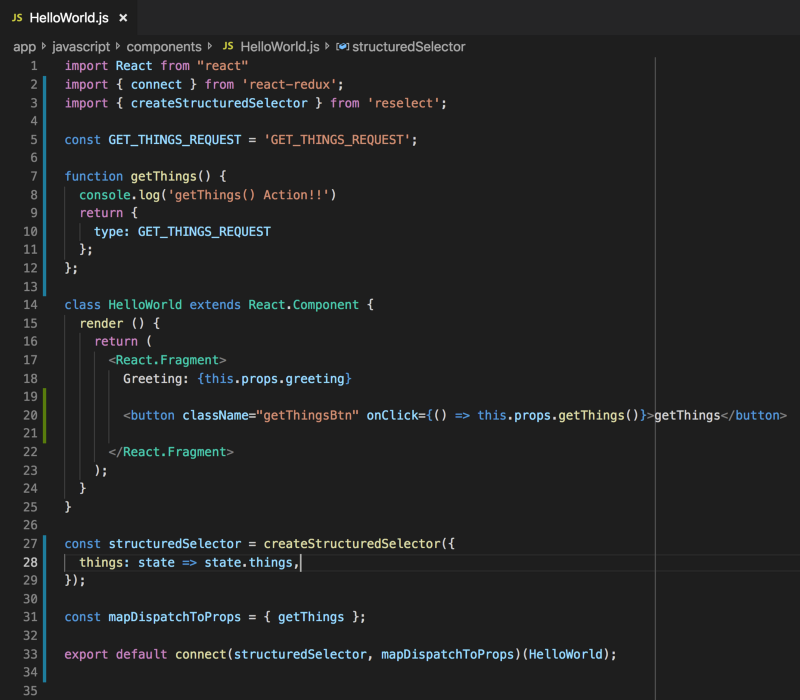The width and height of the screenshot is (800, 700).
Task: Click 'type: GET_THINGS_REQUEST' on line 10
Action: click(x=182, y=232)
